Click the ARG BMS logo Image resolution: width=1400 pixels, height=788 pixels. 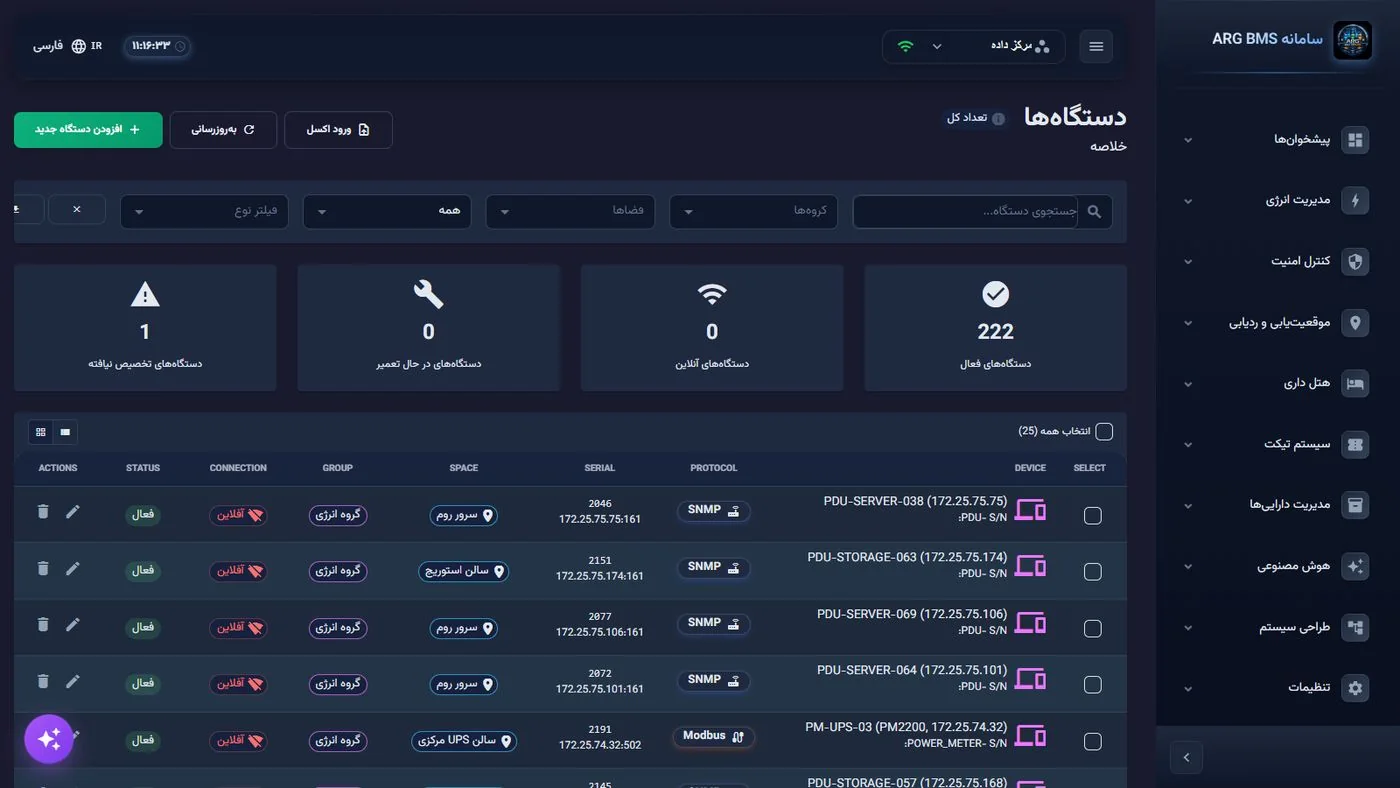tap(1352, 41)
